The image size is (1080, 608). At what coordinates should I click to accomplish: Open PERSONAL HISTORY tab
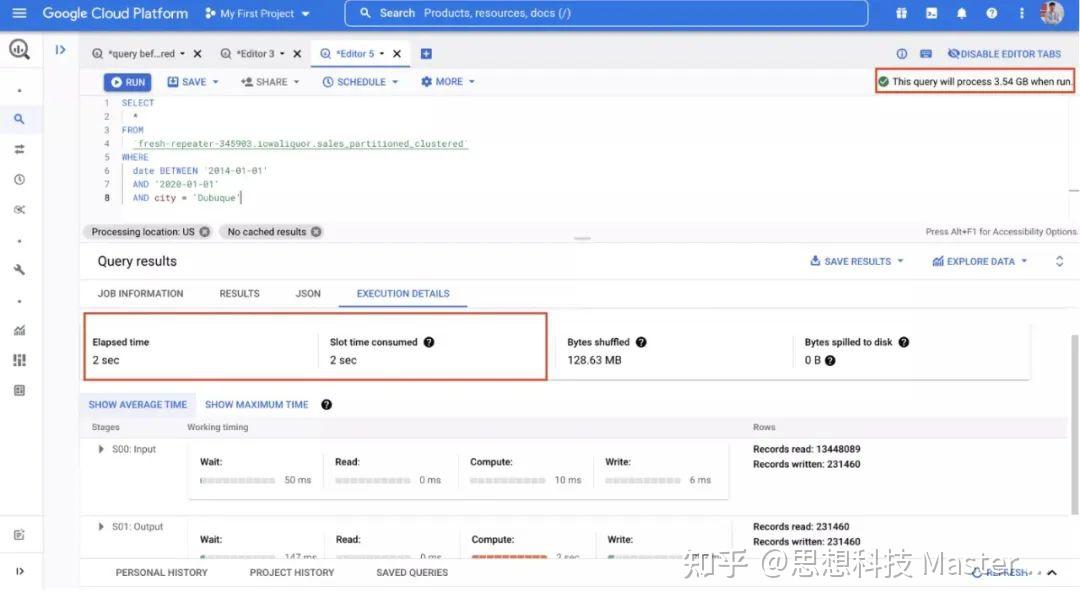click(161, 573)
